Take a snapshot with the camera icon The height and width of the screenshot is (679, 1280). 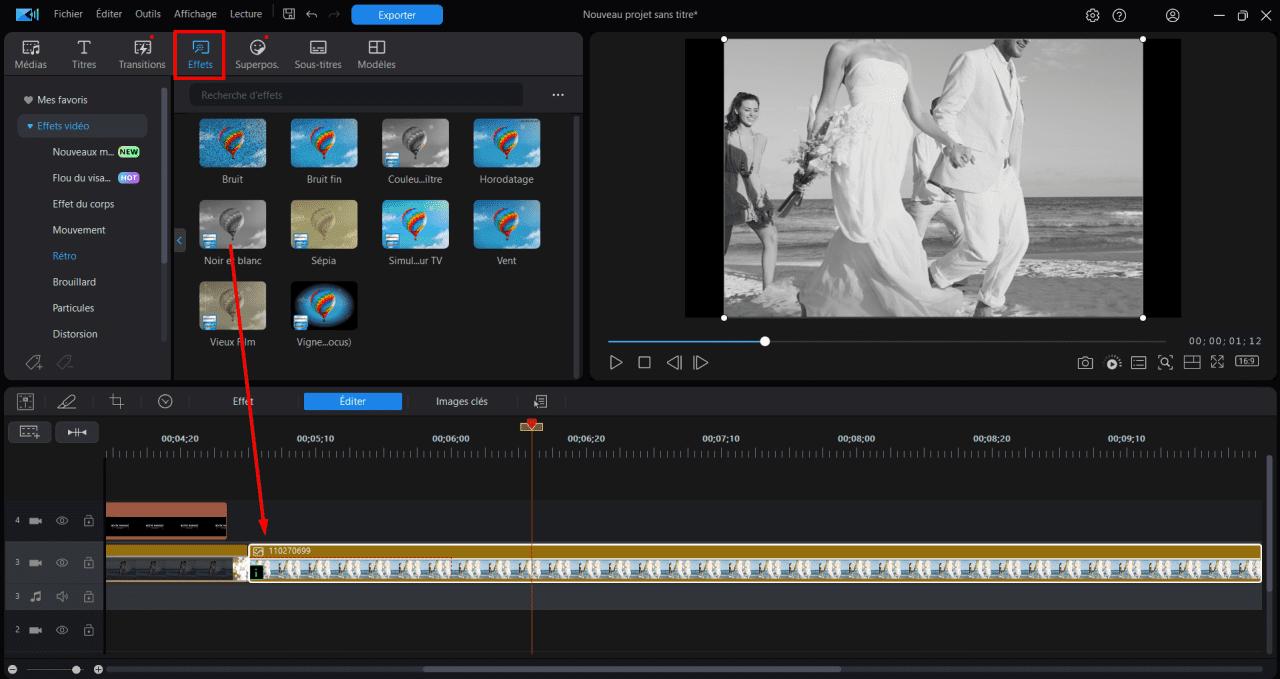point(1085,362)
